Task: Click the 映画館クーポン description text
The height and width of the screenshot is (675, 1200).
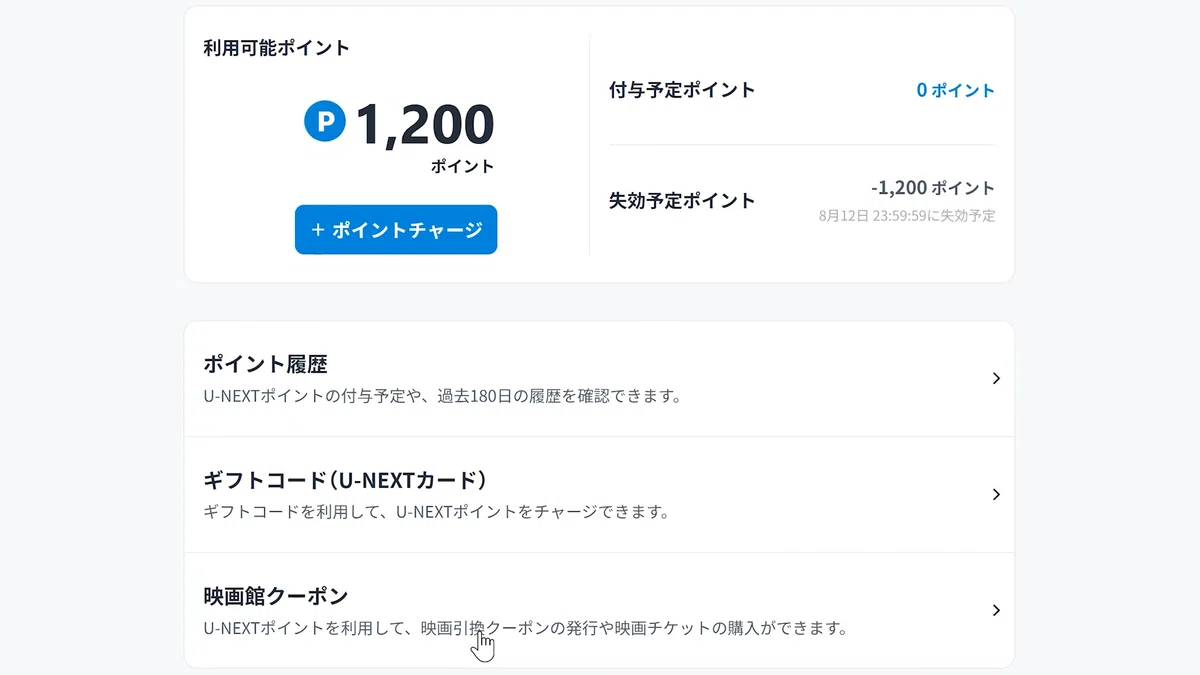Action: (x=525, y=629)
